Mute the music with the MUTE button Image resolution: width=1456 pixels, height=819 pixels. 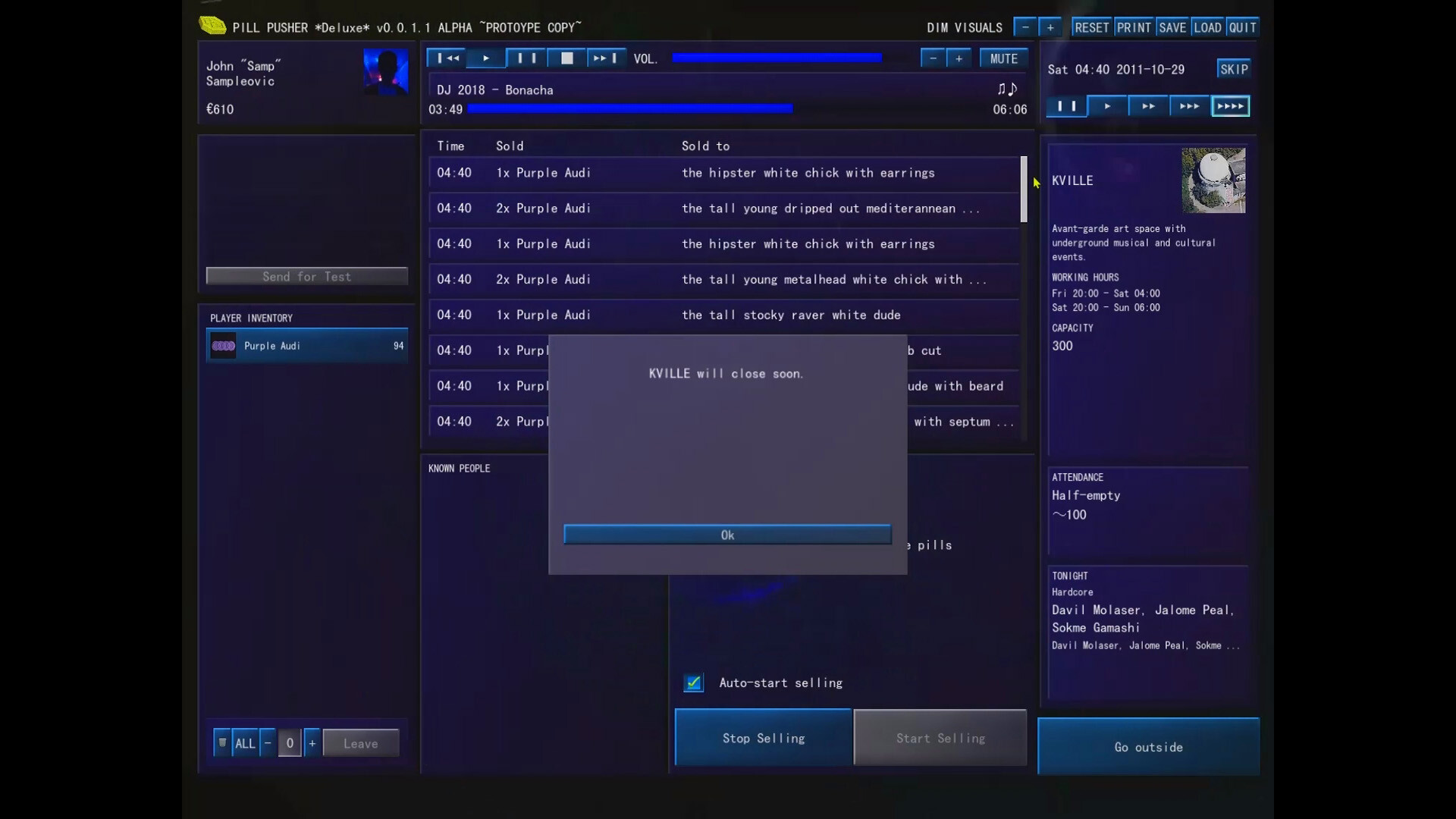tap(1003, 58)
